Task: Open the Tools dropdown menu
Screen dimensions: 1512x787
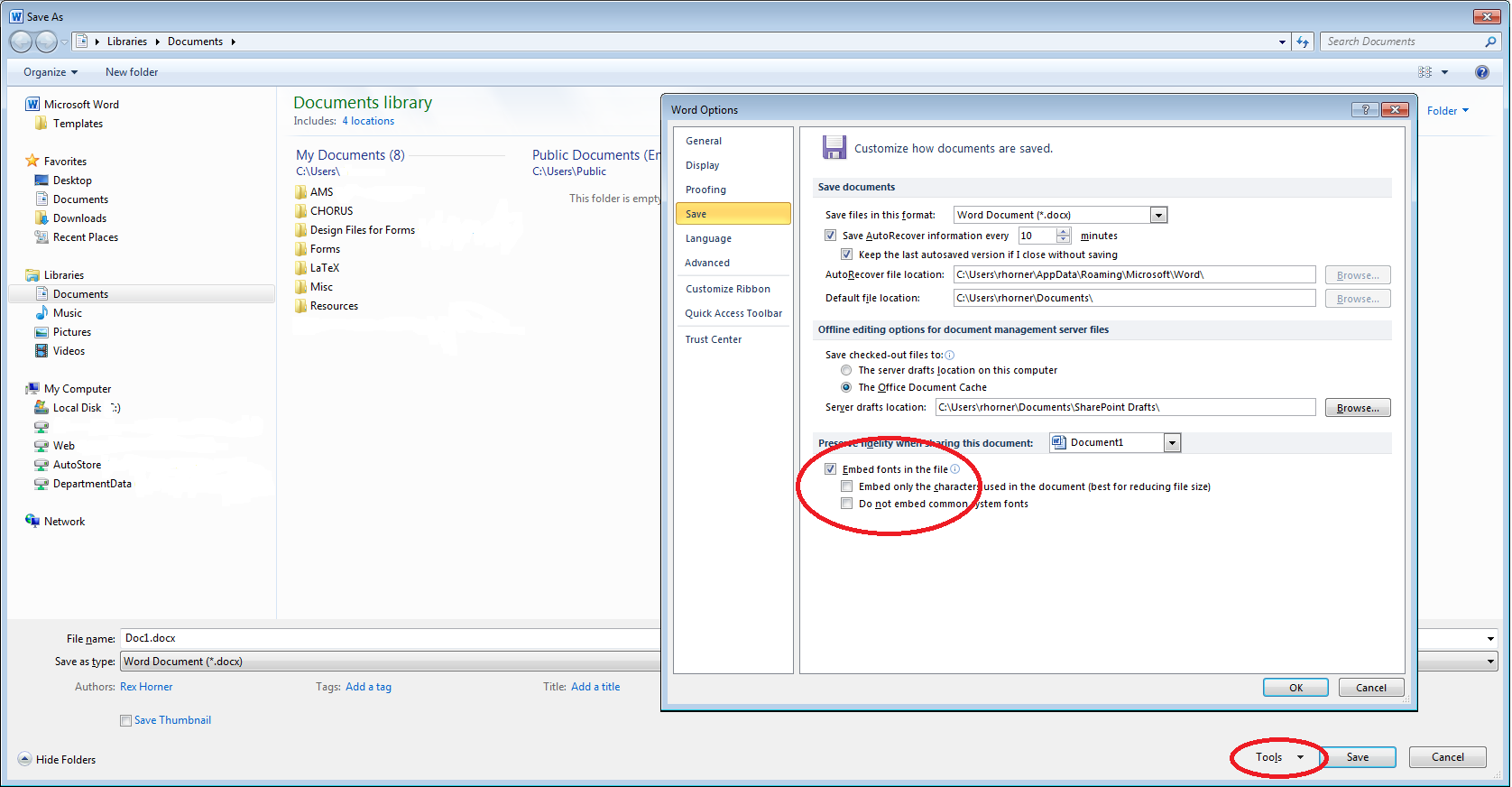Action: click(1279, 757)
